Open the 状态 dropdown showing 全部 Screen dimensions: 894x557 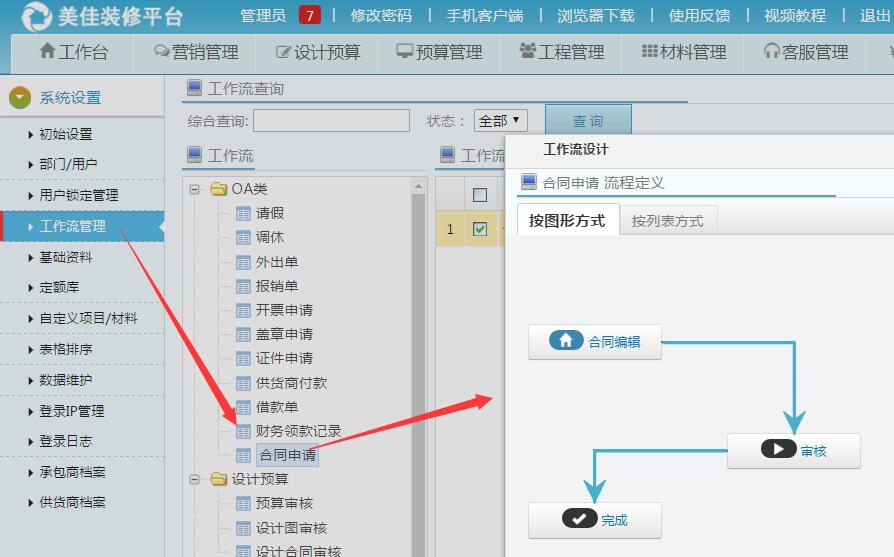tap(501, 121)
